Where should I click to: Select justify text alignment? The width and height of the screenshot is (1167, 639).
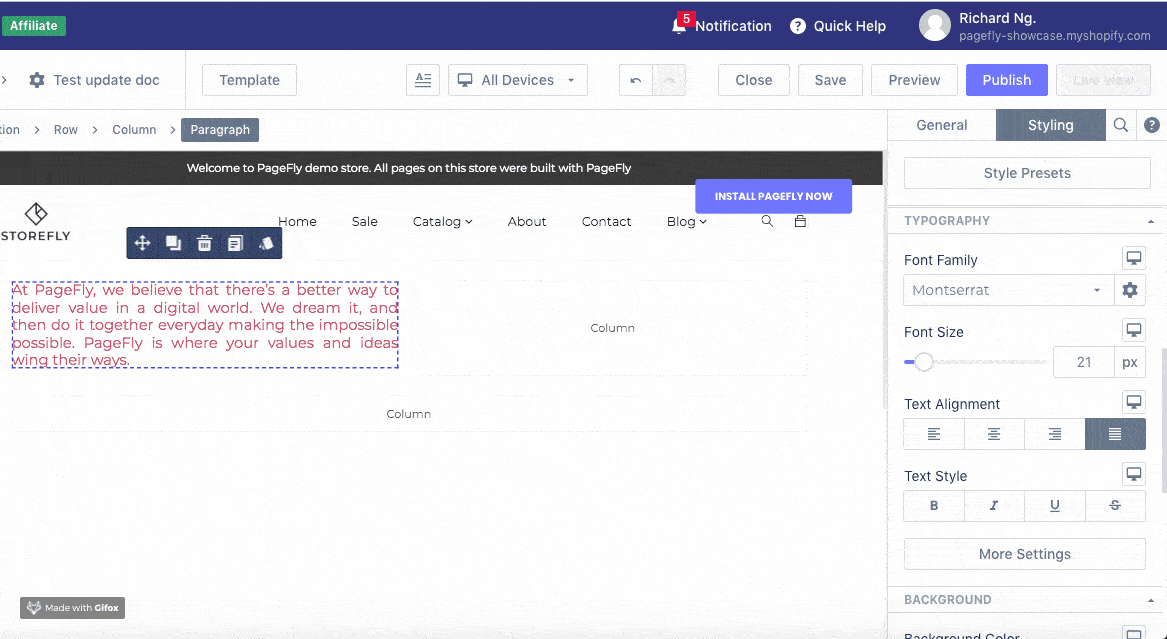(x=1115, y=434)
